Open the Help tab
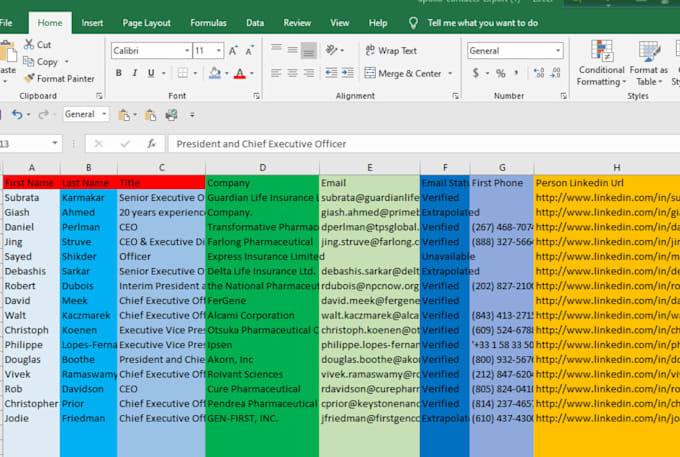This screenshot has height=457, width=680. [378, 23]
